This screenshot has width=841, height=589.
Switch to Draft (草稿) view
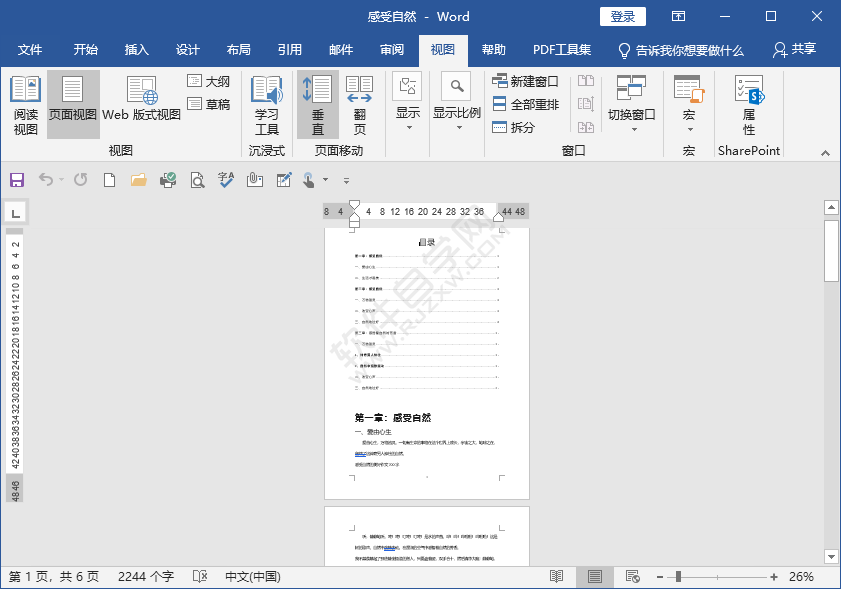[x=209, y=104]
